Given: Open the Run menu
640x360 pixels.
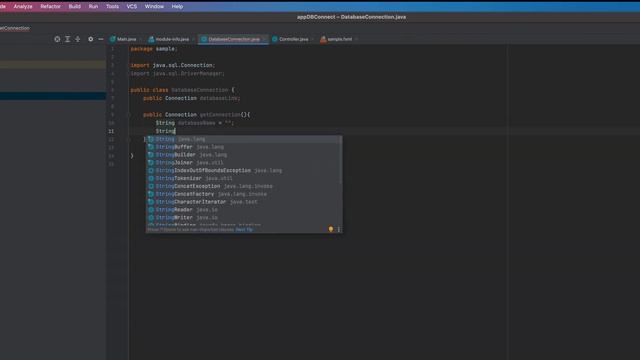Looking at the screenshot, I should click(93, 7).
